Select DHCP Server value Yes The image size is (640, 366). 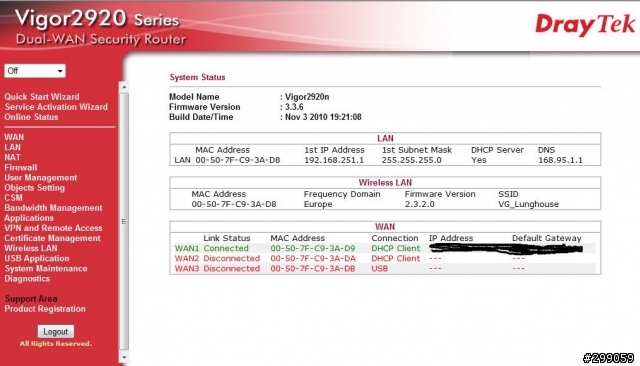(x=478, y=160)
